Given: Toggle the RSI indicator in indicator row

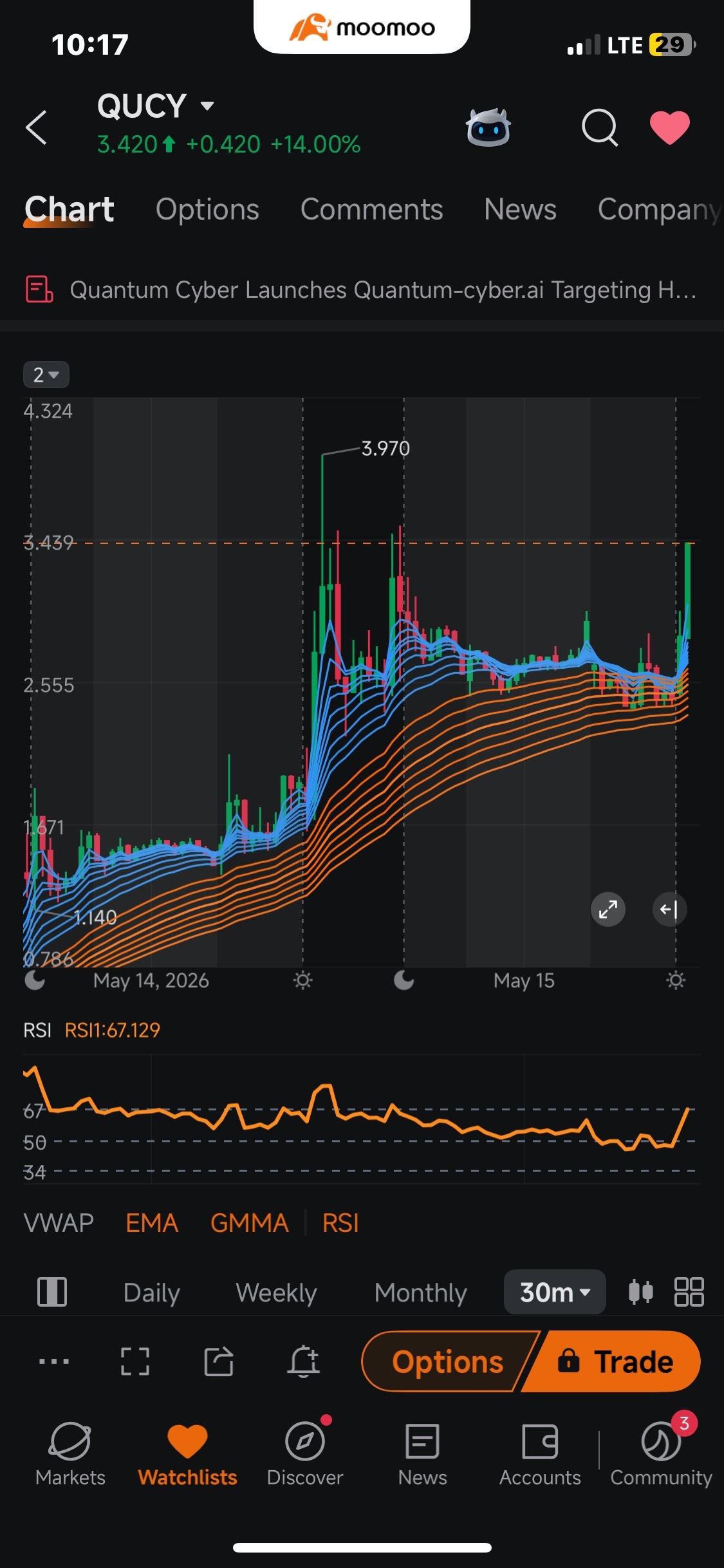Looking at the screenshot, I should point(340,1223).
